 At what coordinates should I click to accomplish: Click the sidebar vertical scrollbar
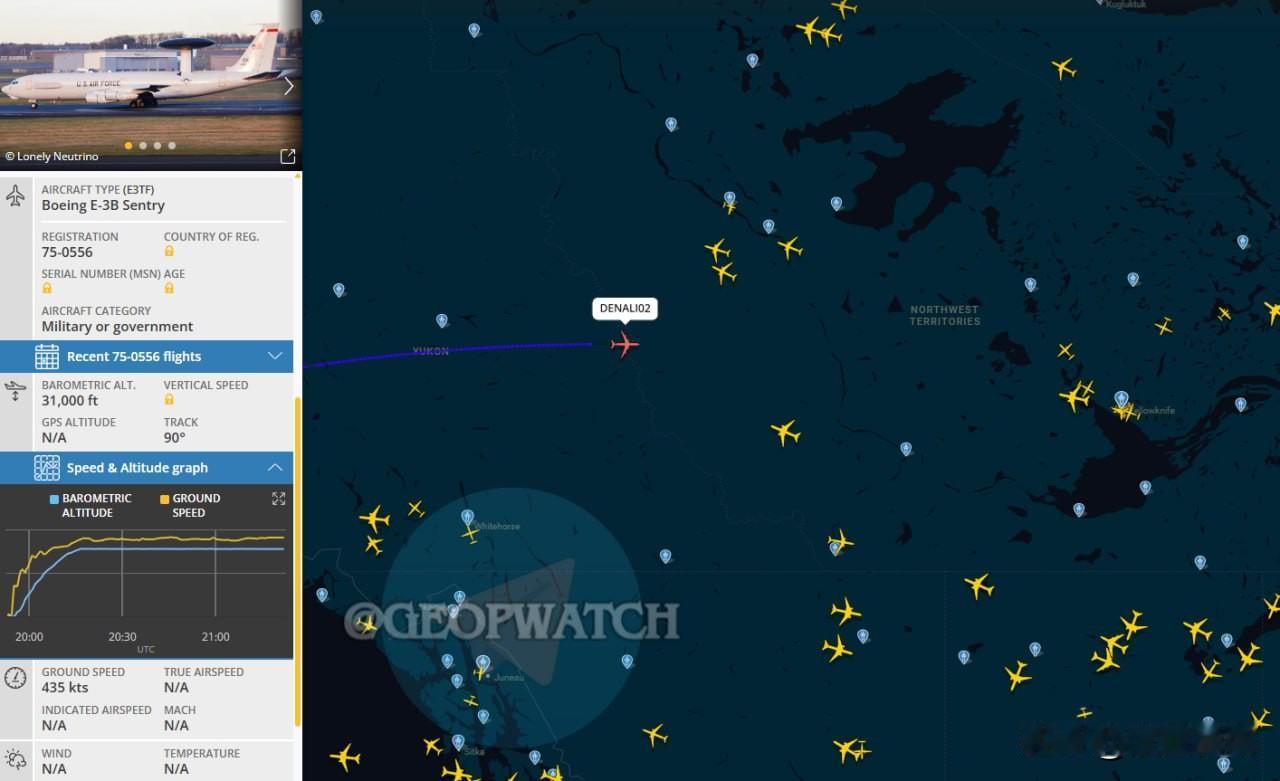[297, 562]
